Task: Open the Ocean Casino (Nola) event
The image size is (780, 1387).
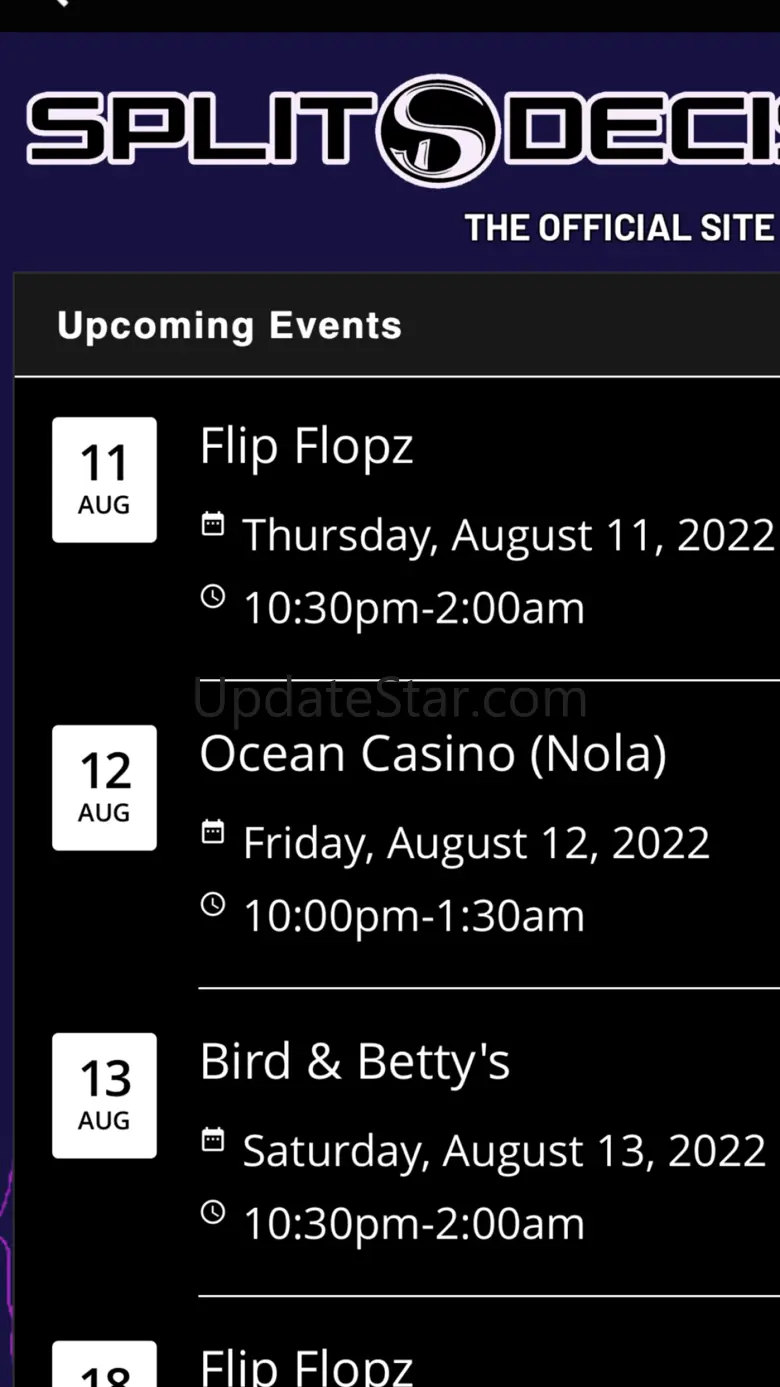Action: [x=433, y=754]
